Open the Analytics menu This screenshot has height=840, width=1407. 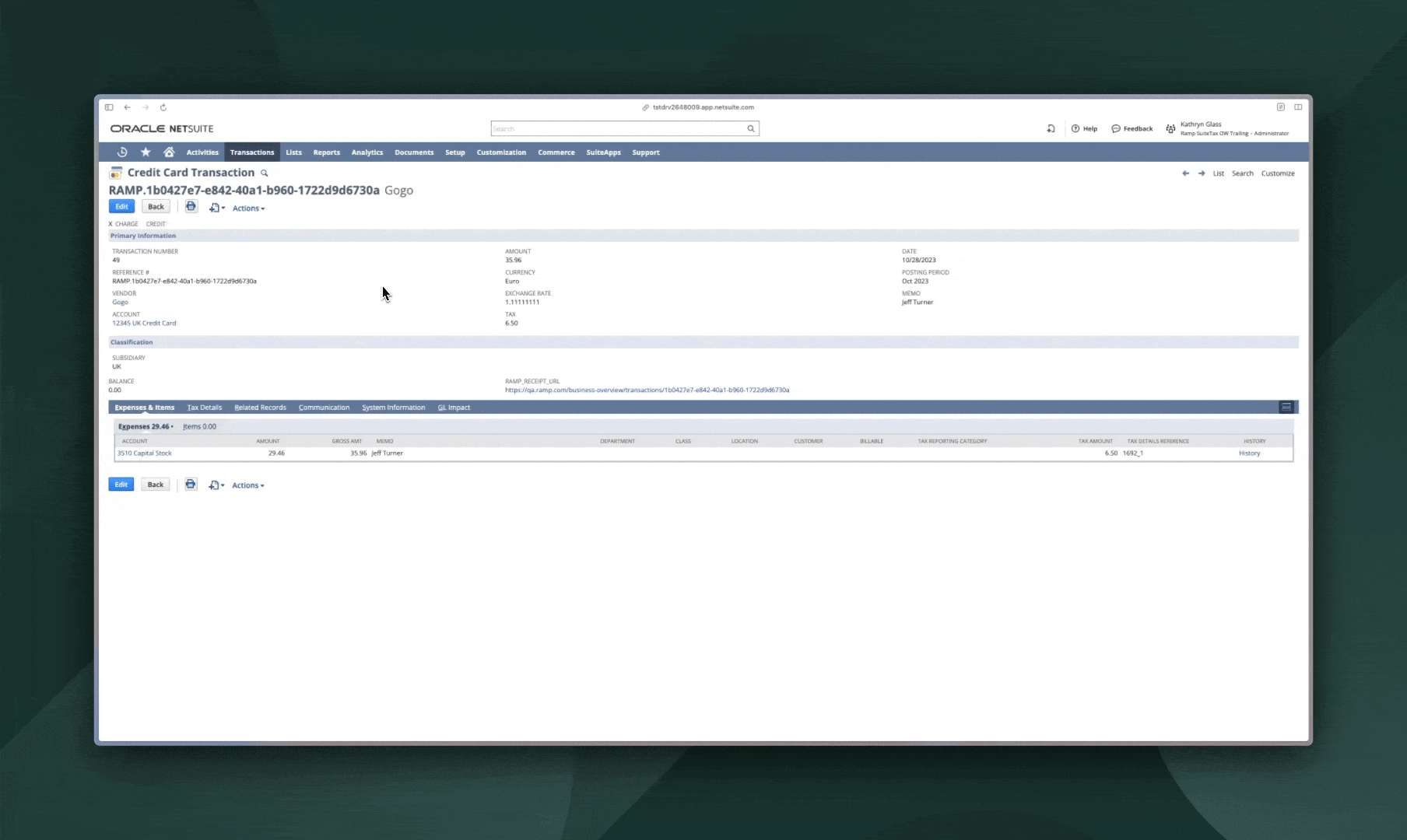[367, 152]
